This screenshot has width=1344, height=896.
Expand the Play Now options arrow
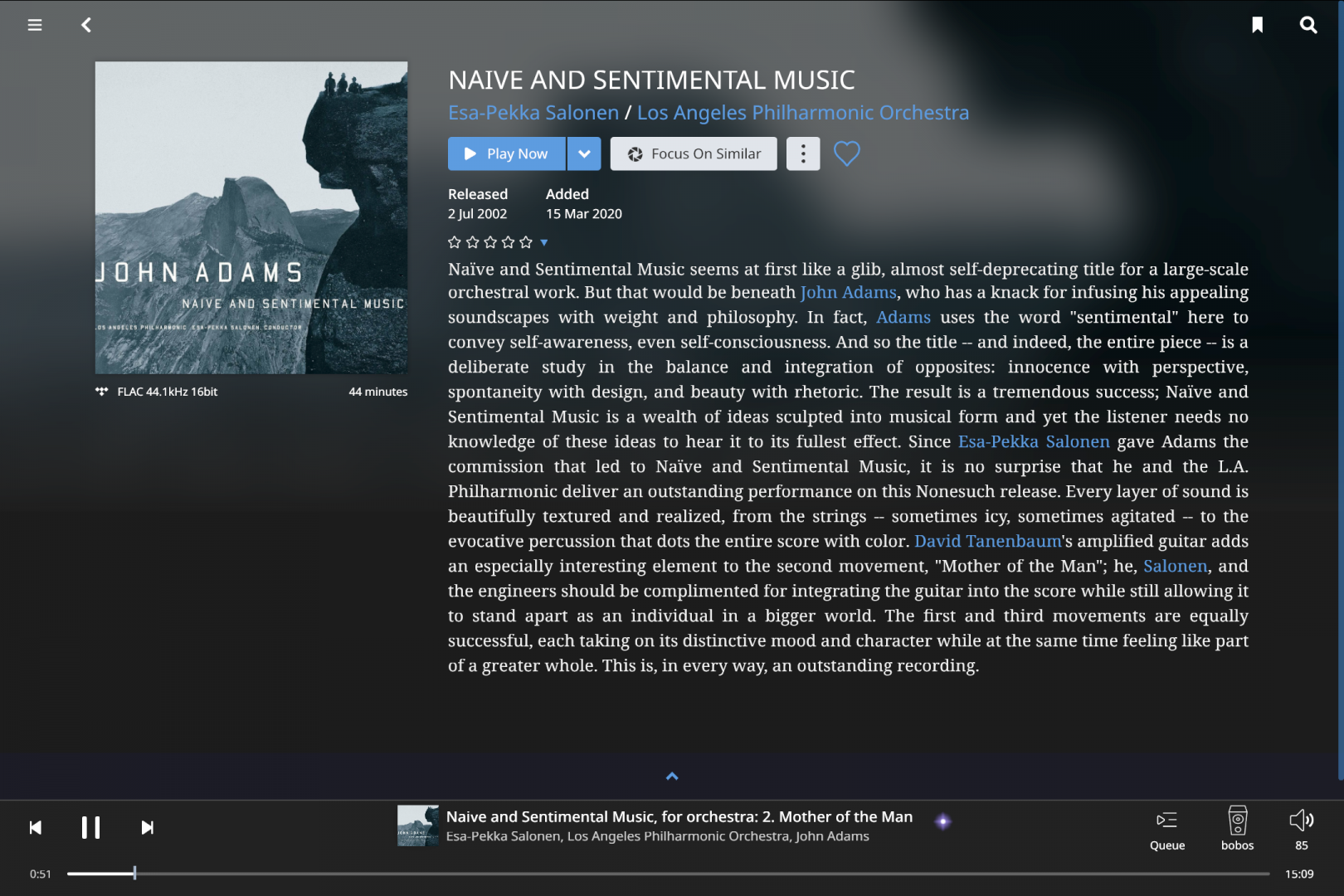(x=584, y=153)
